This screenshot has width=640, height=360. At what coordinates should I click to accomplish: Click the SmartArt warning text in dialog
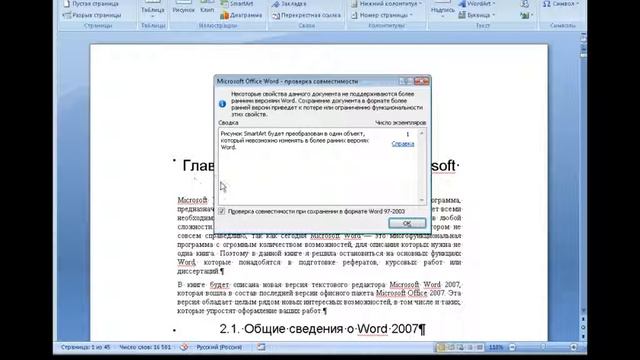[295, 140]
